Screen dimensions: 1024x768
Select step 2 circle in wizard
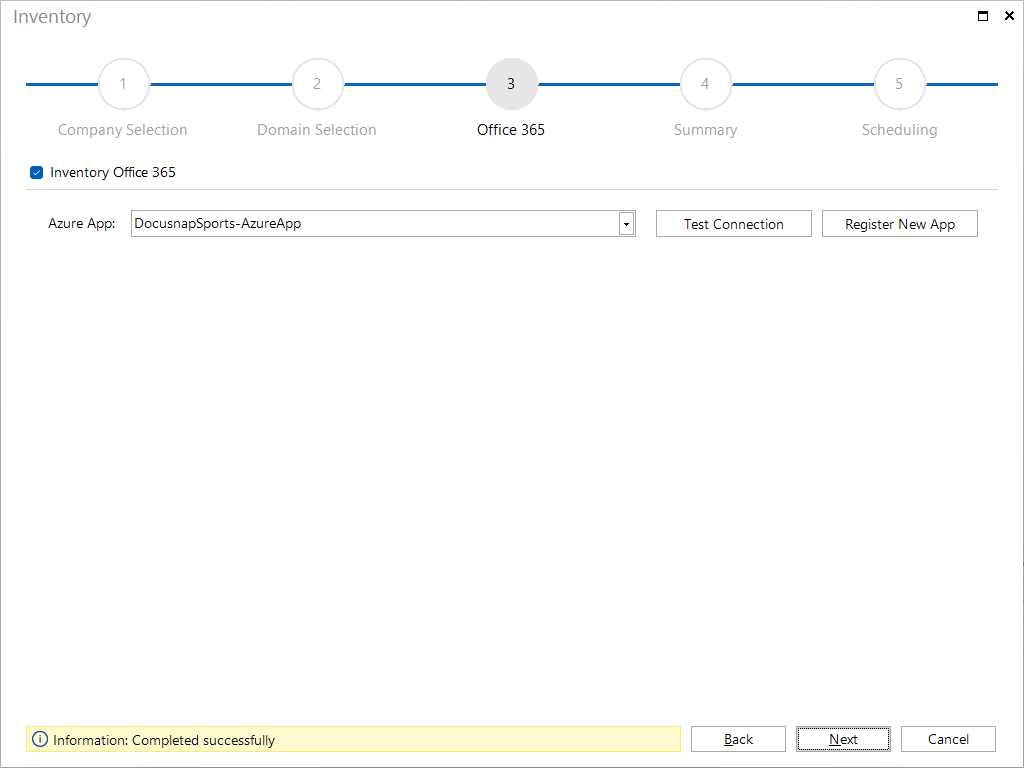[317, 84]
